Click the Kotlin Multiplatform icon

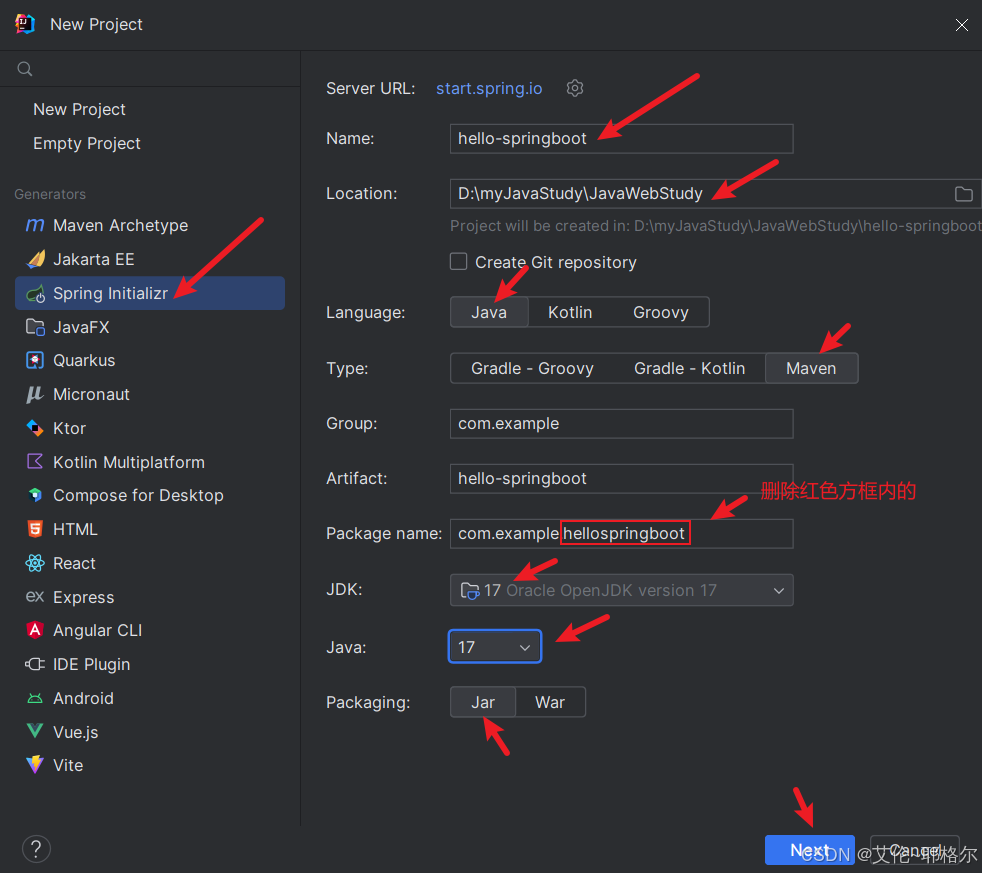pyautogui.click(x=35, y=462)
